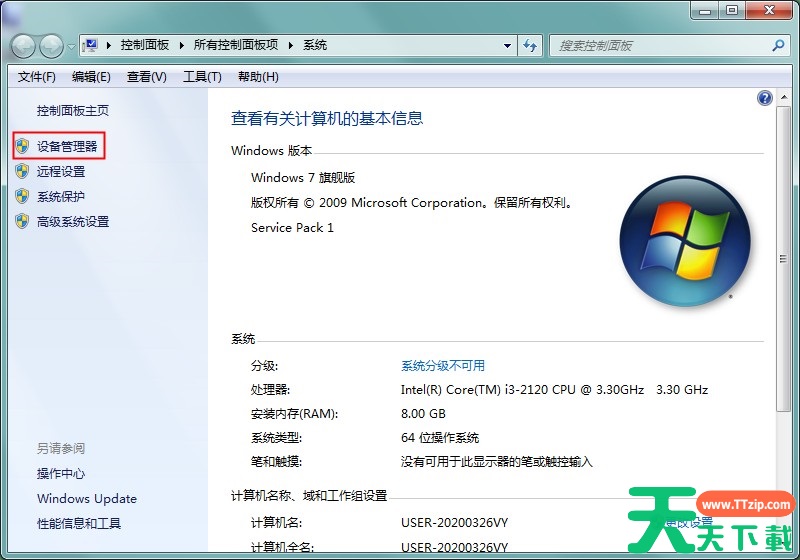Click the 64 位操作系统 value
Screen dimensions: 800x560
[x=440, y=438]
